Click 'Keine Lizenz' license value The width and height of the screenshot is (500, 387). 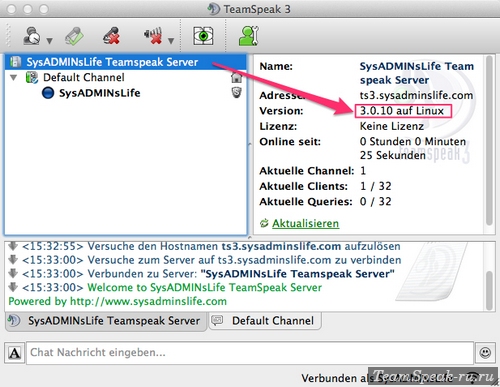392,126
